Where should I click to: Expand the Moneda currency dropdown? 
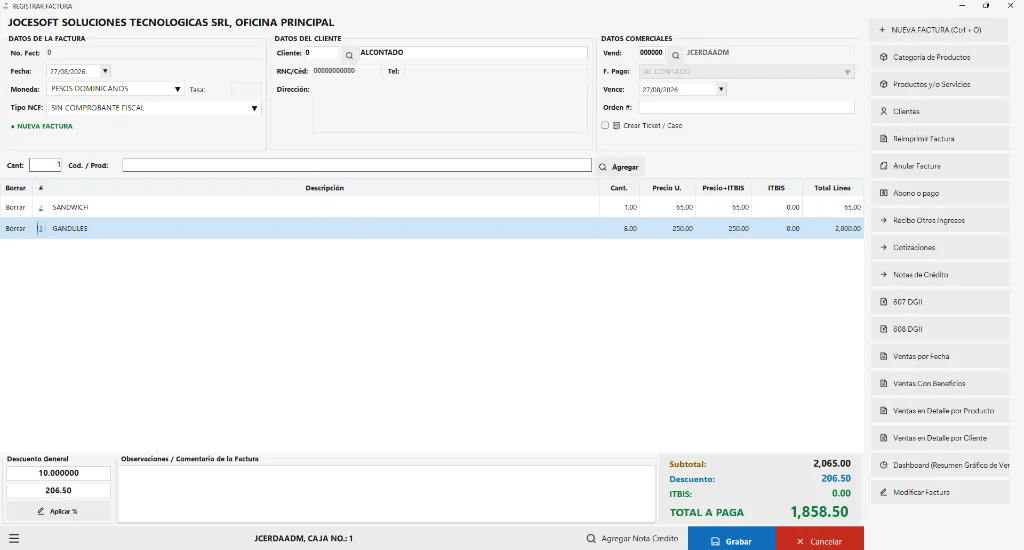(177, 89)
